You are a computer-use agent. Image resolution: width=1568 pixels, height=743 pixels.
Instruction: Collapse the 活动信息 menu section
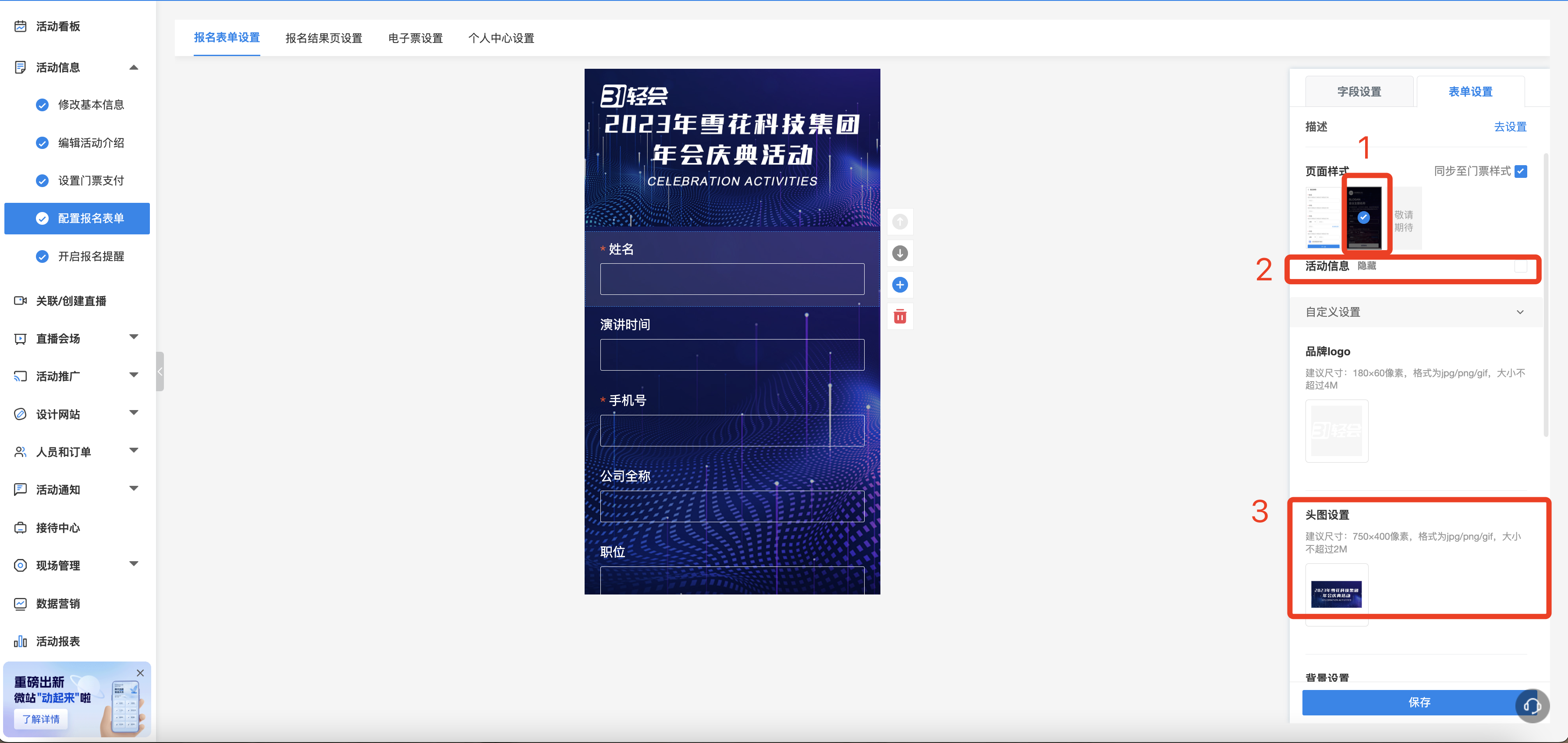pos(134,67)
